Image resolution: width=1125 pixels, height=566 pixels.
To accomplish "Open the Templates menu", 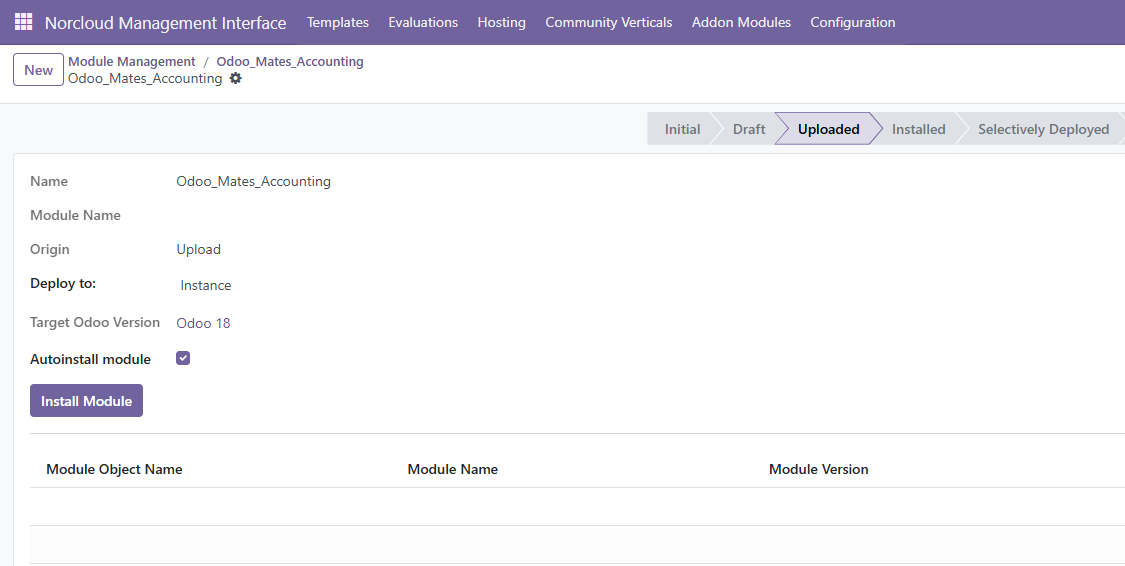I will tap(338, 22).
